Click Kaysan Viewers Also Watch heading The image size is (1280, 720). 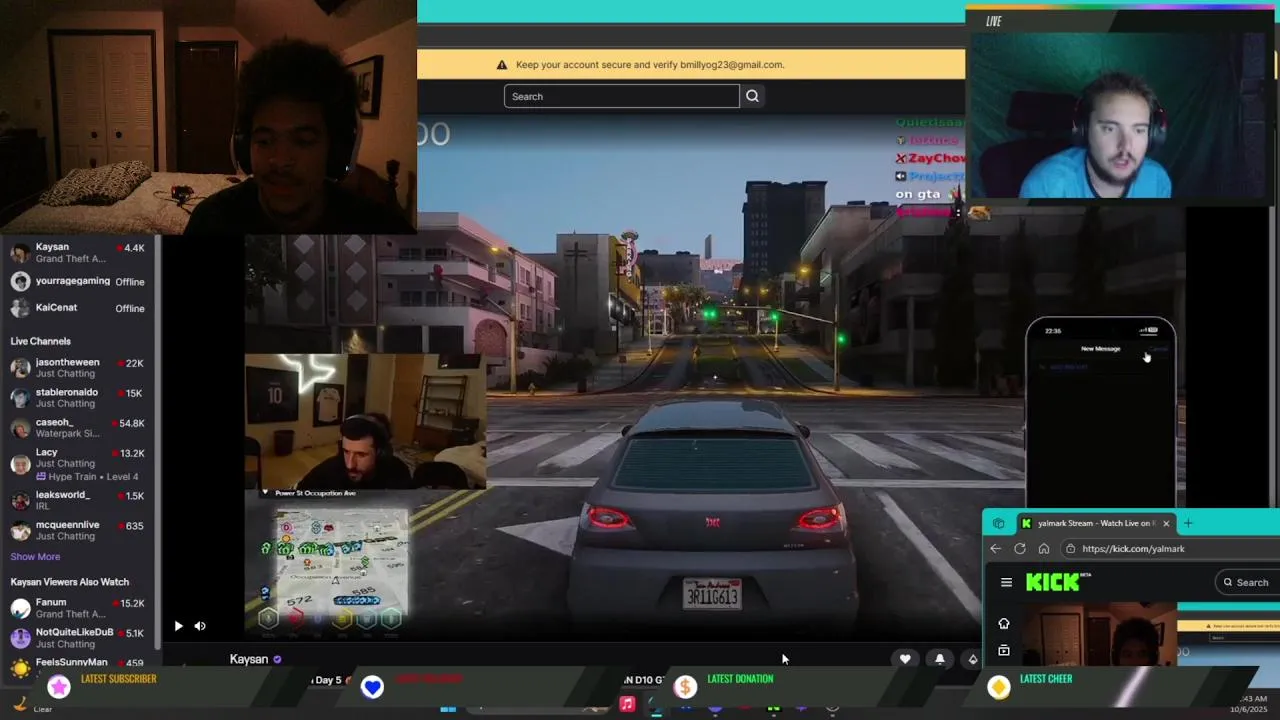[x=70, y=582]
